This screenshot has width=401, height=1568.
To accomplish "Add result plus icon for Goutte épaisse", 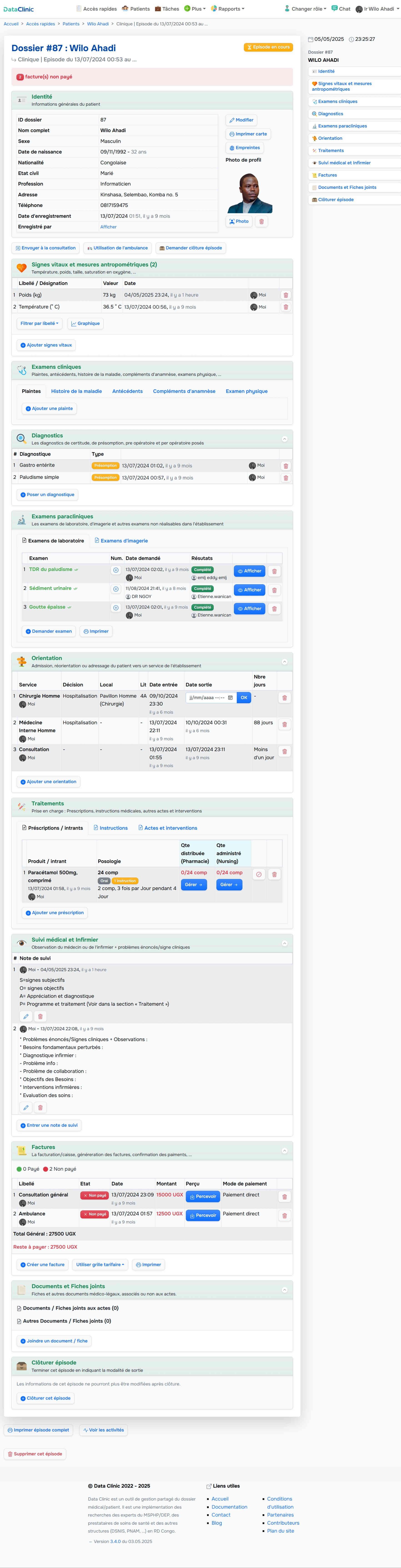I will [x=116, y=608].
